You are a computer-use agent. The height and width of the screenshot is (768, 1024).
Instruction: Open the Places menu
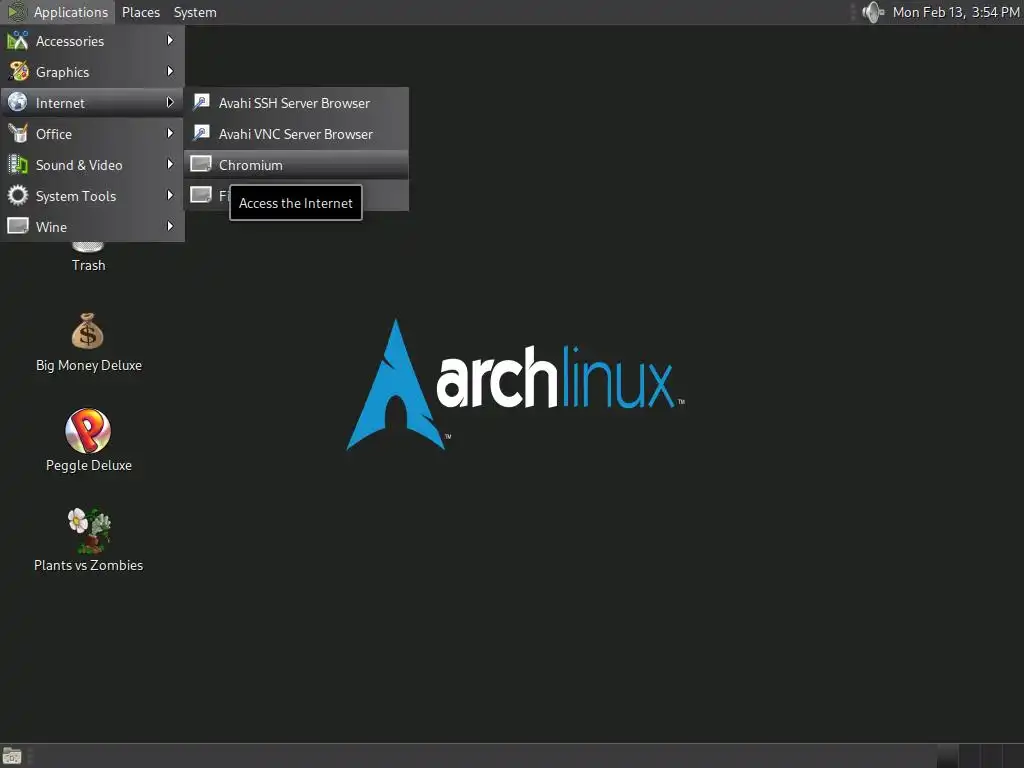coord(140,12)
